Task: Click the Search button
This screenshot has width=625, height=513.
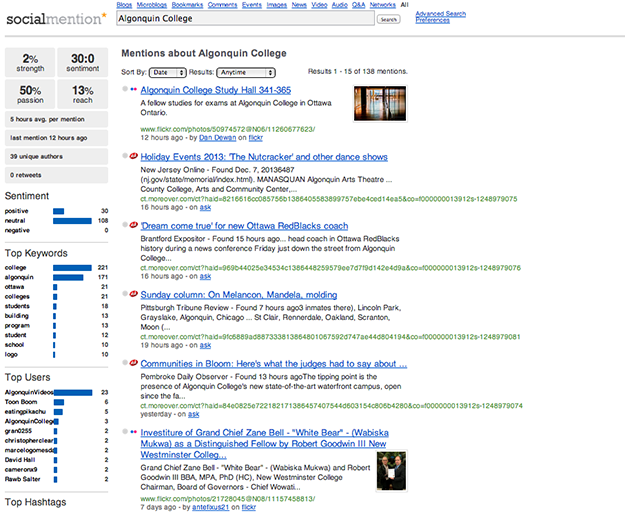Action: pyautogui.click(x=389, y=19)
